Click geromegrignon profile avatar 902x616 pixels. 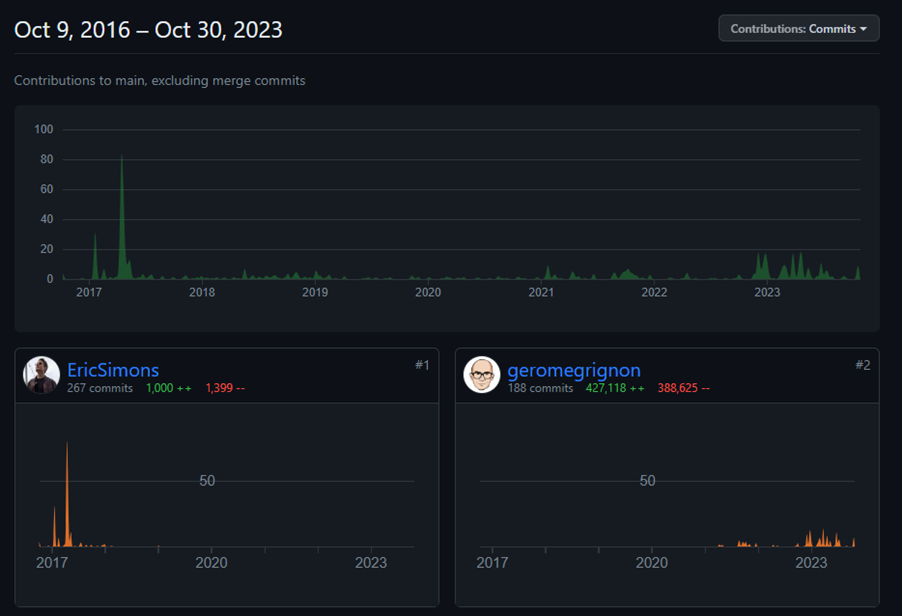[482, 375]
